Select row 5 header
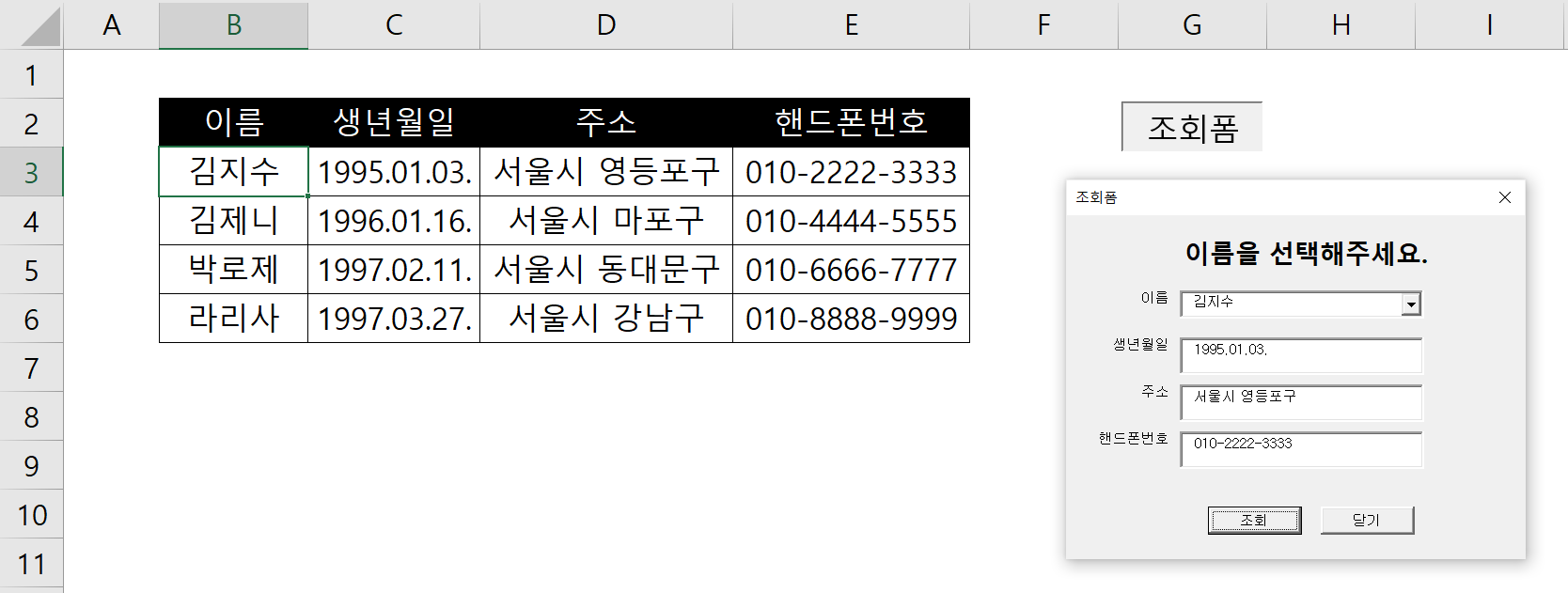This screenshot has height=593, width=1568. click(x=31, y=270)
